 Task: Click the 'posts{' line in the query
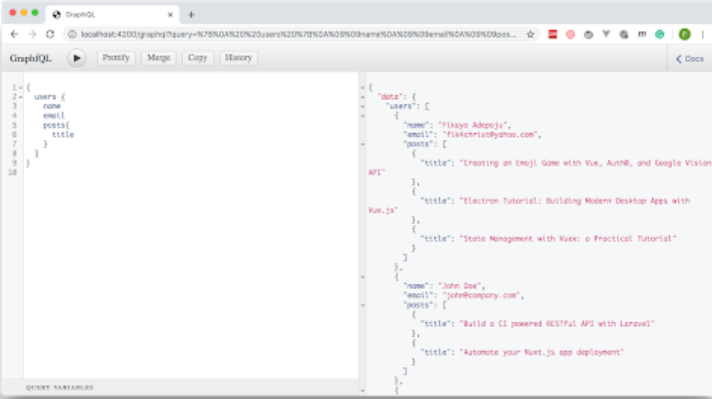[x=56, y=125]
